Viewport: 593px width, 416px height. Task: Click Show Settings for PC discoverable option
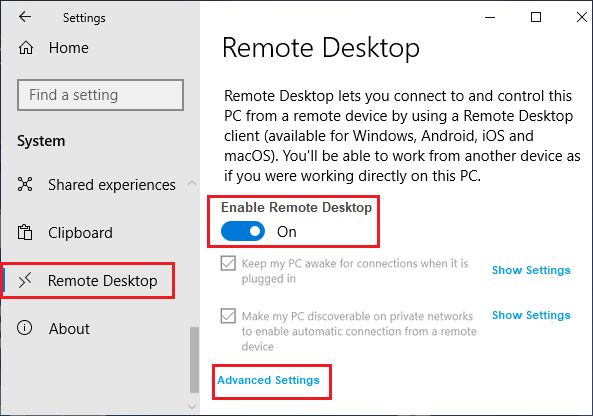531,315
